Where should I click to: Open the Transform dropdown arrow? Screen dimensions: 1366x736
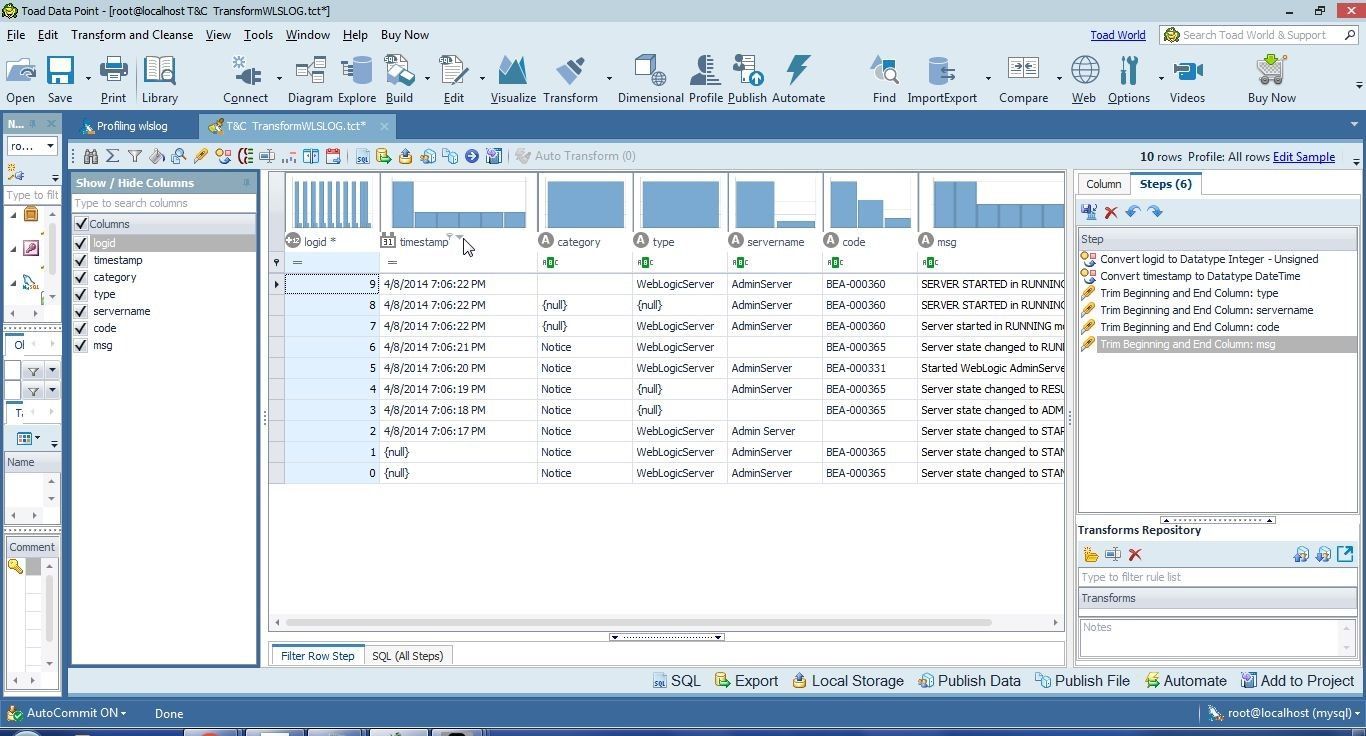(608, 78)
